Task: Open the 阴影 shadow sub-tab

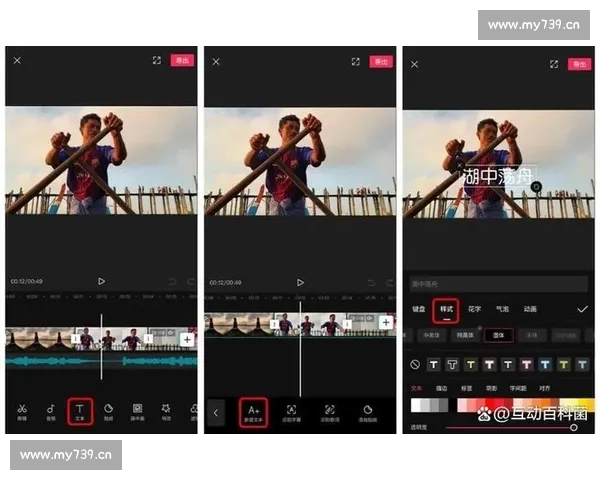Action: tap(491, 389)
